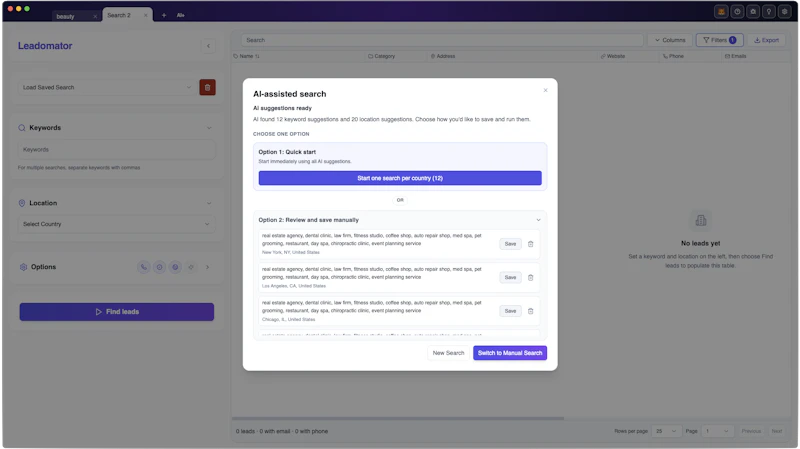The width and height of the screenshot is (800, 449).
Task: Click the 'No leads yet' message
Action: click(701, 243)
